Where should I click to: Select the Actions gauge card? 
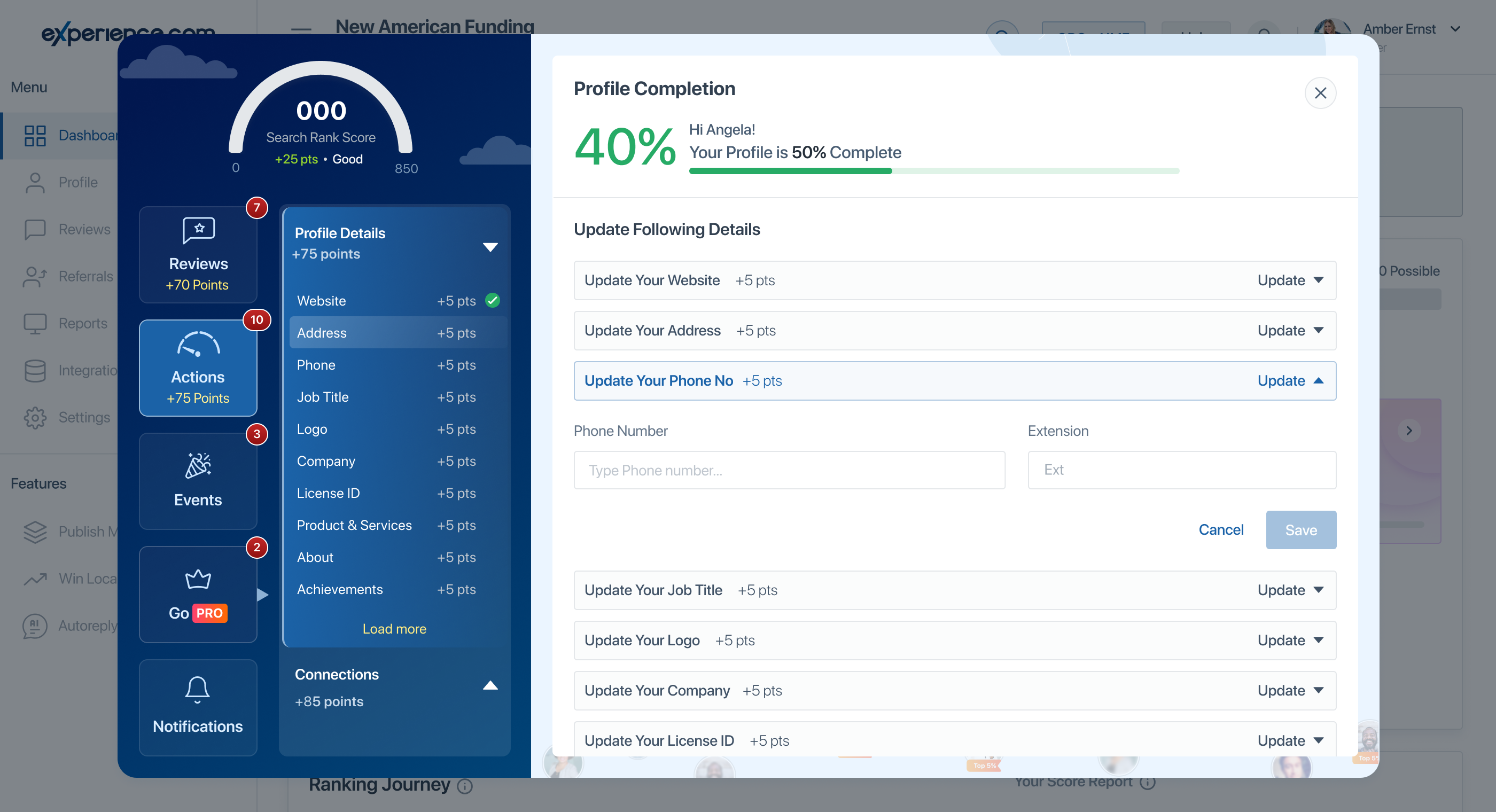pos(198,368)
